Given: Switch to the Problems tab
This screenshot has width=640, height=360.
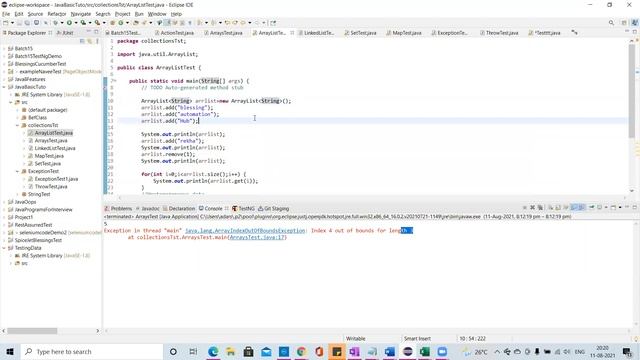Looking at the screenshot, I should [x=118, y=209].
